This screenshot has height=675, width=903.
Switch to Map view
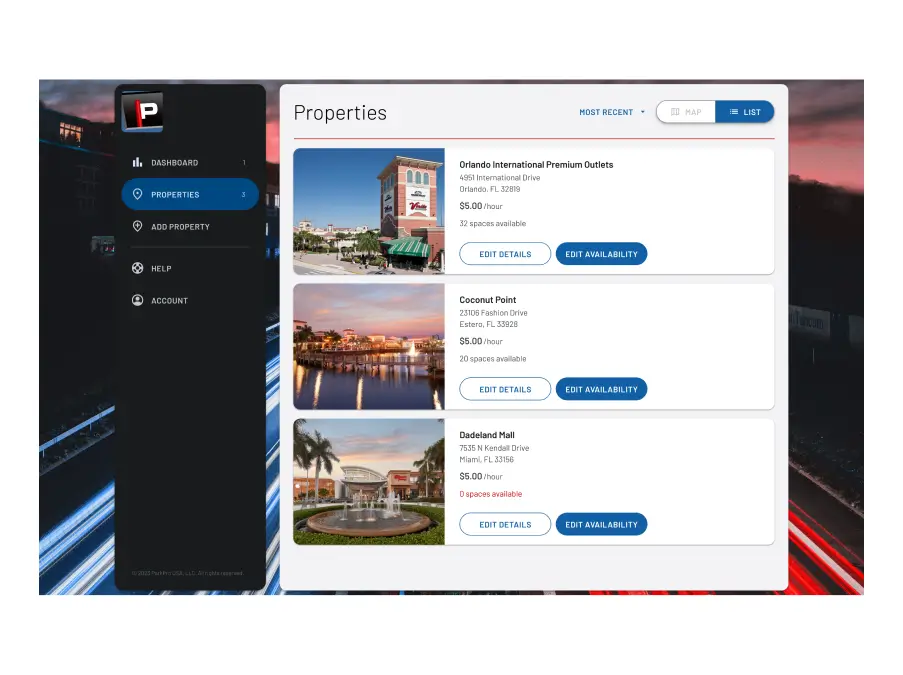coord(686,112)
